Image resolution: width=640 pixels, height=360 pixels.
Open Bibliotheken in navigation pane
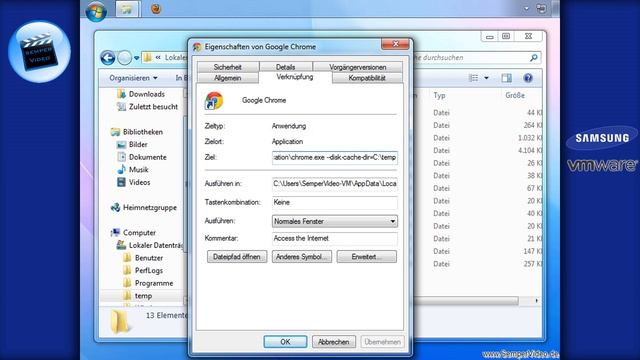(x=142, y=132)
